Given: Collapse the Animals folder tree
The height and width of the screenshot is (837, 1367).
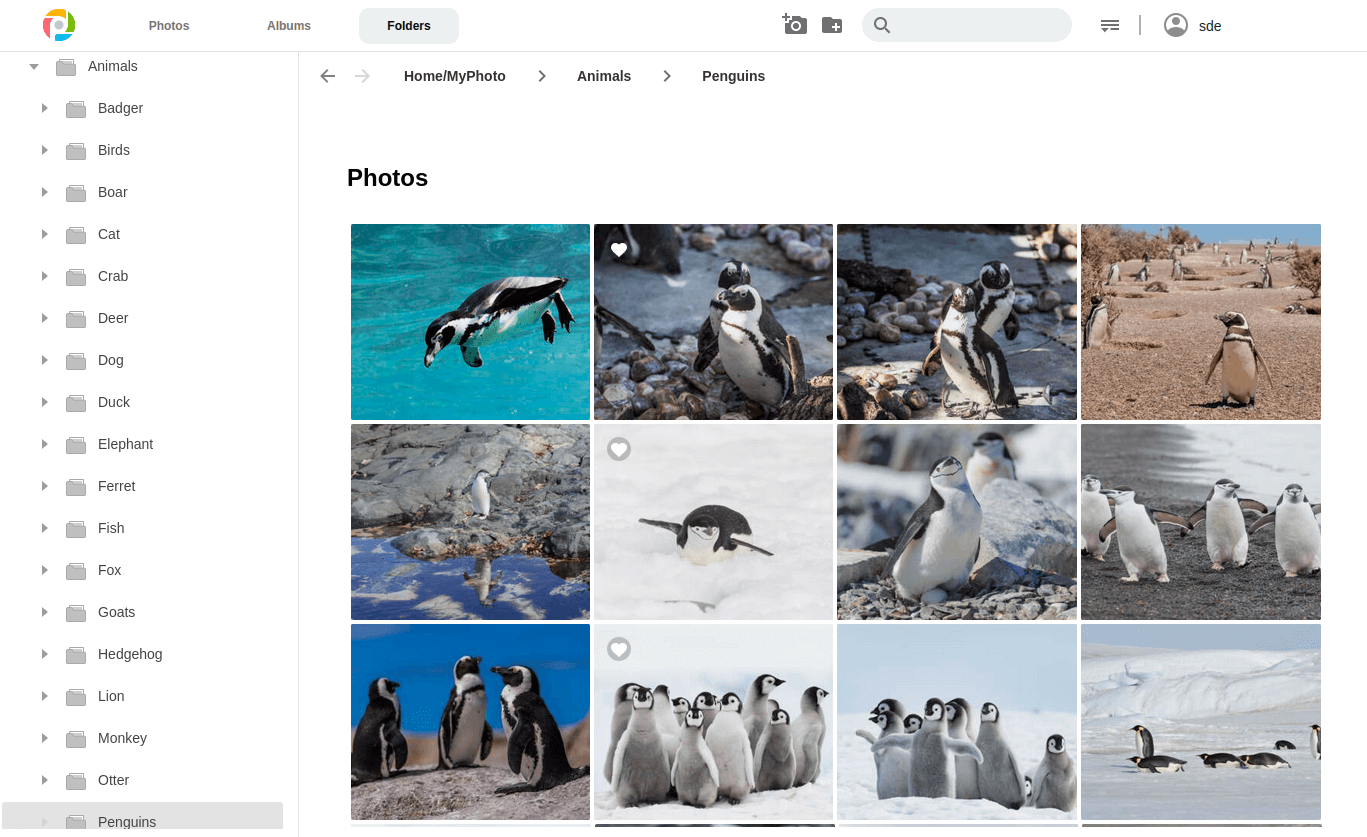Looking at the screenshot, I should (34, 67).
